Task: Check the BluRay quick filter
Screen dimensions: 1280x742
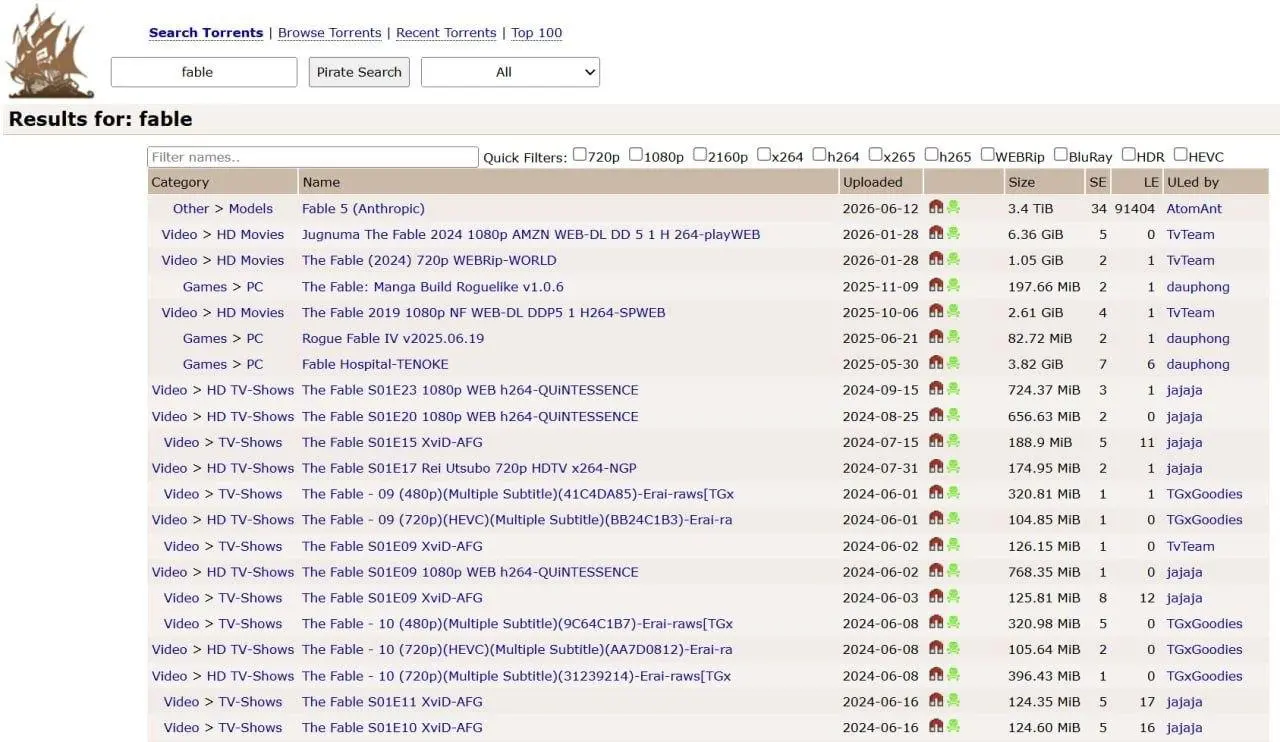Action: tap(1061, 155)
